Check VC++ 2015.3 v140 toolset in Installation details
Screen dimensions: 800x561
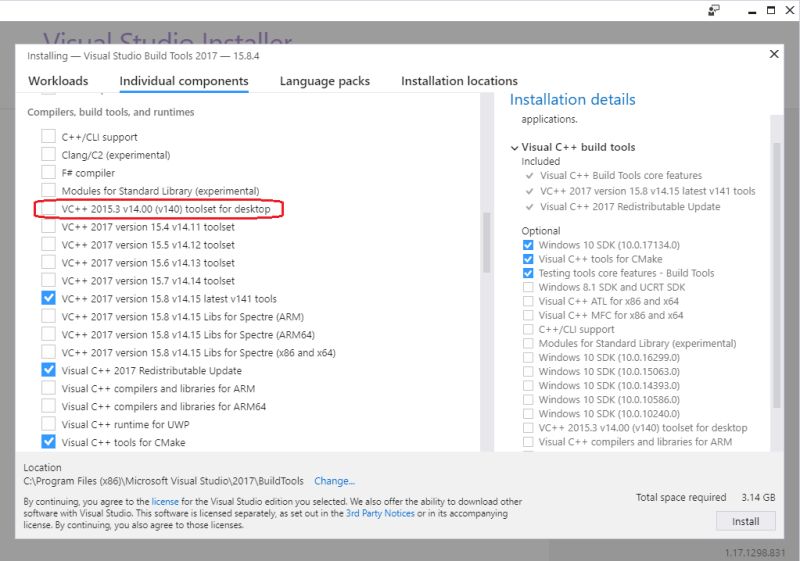click(528, 427)
